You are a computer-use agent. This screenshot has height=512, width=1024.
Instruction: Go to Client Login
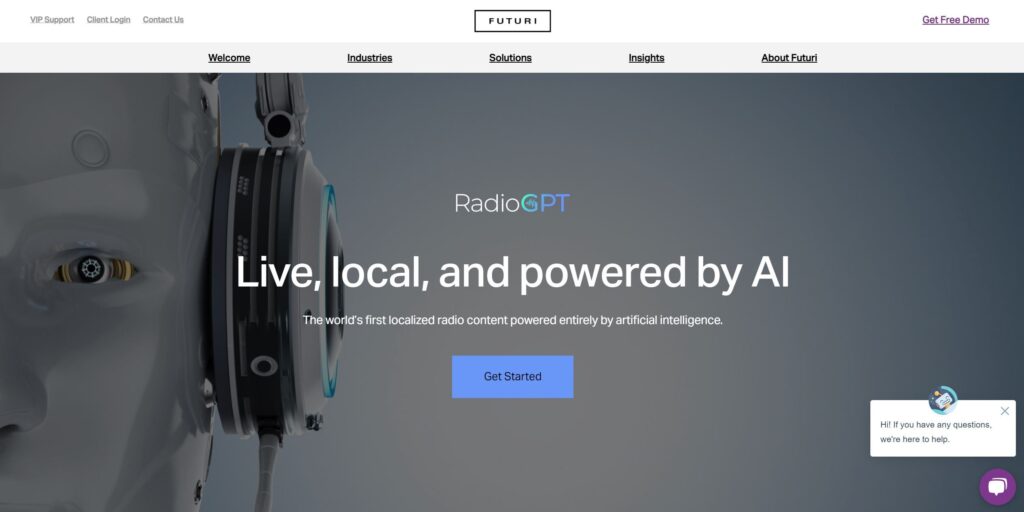[x=108, y=20]
